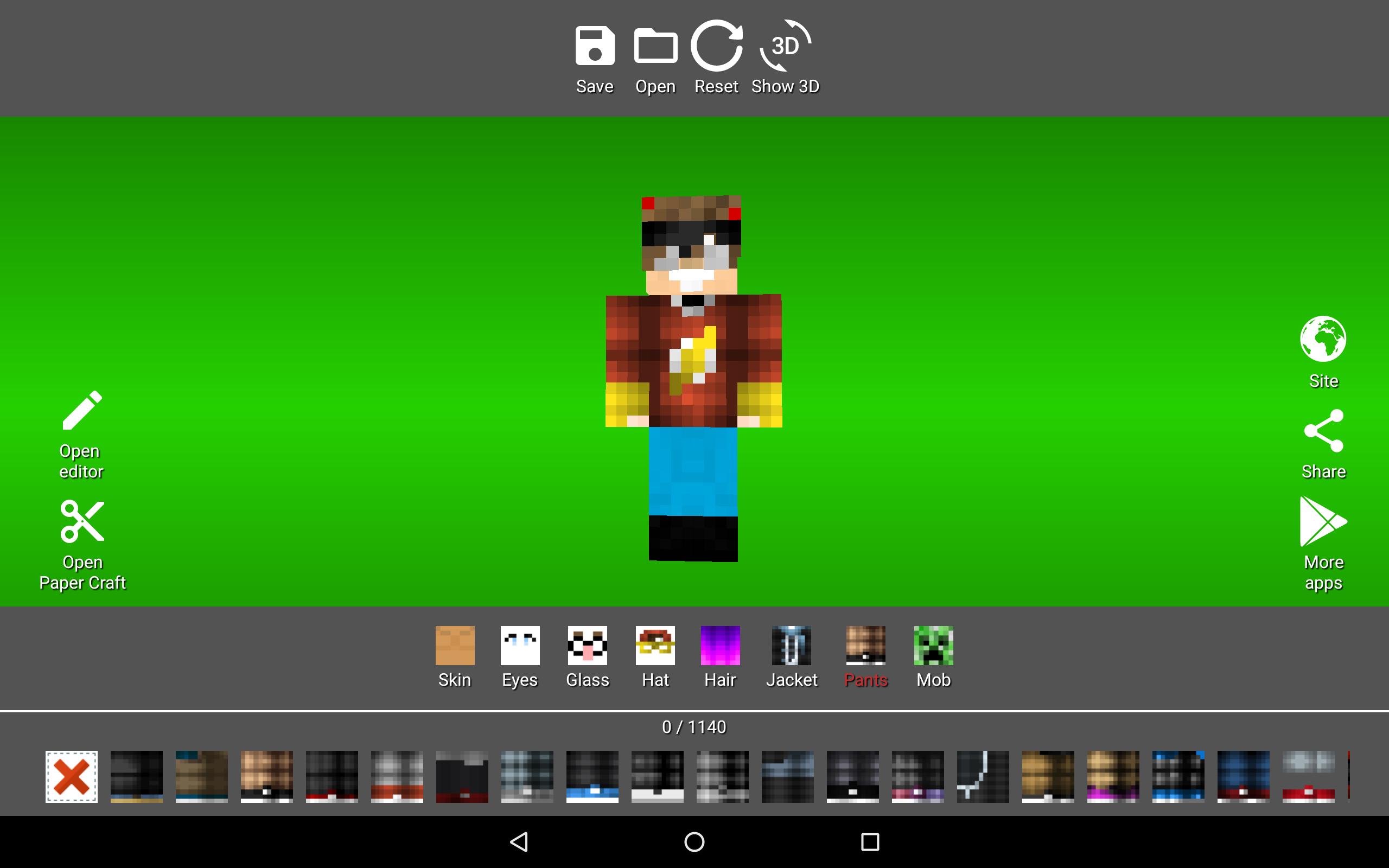Open More apps in Play Store
This screenshot has width=1389, height=868.
[1323, 544]
